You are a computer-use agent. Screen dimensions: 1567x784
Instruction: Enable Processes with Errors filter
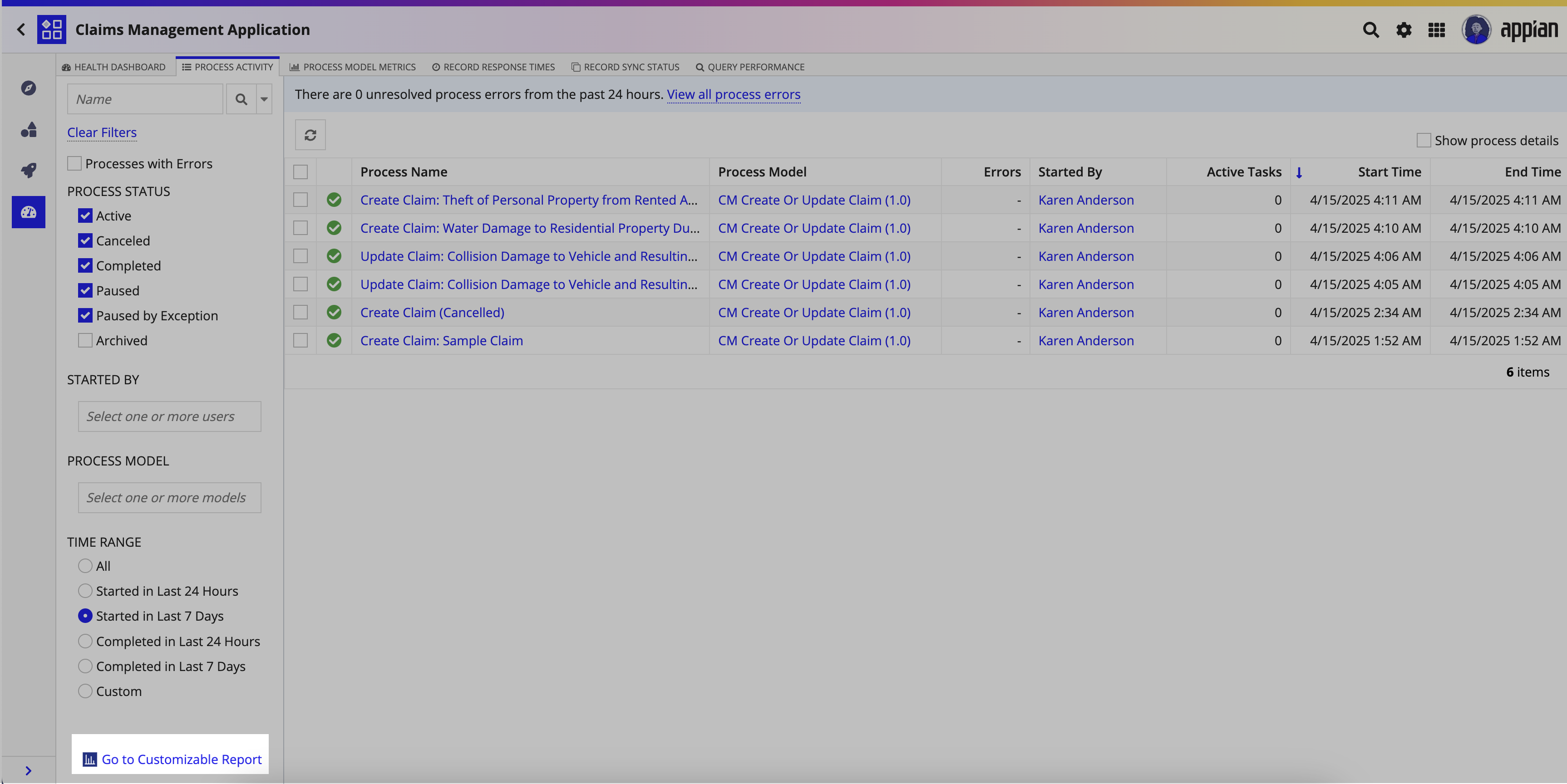click(x=74, y=164)
